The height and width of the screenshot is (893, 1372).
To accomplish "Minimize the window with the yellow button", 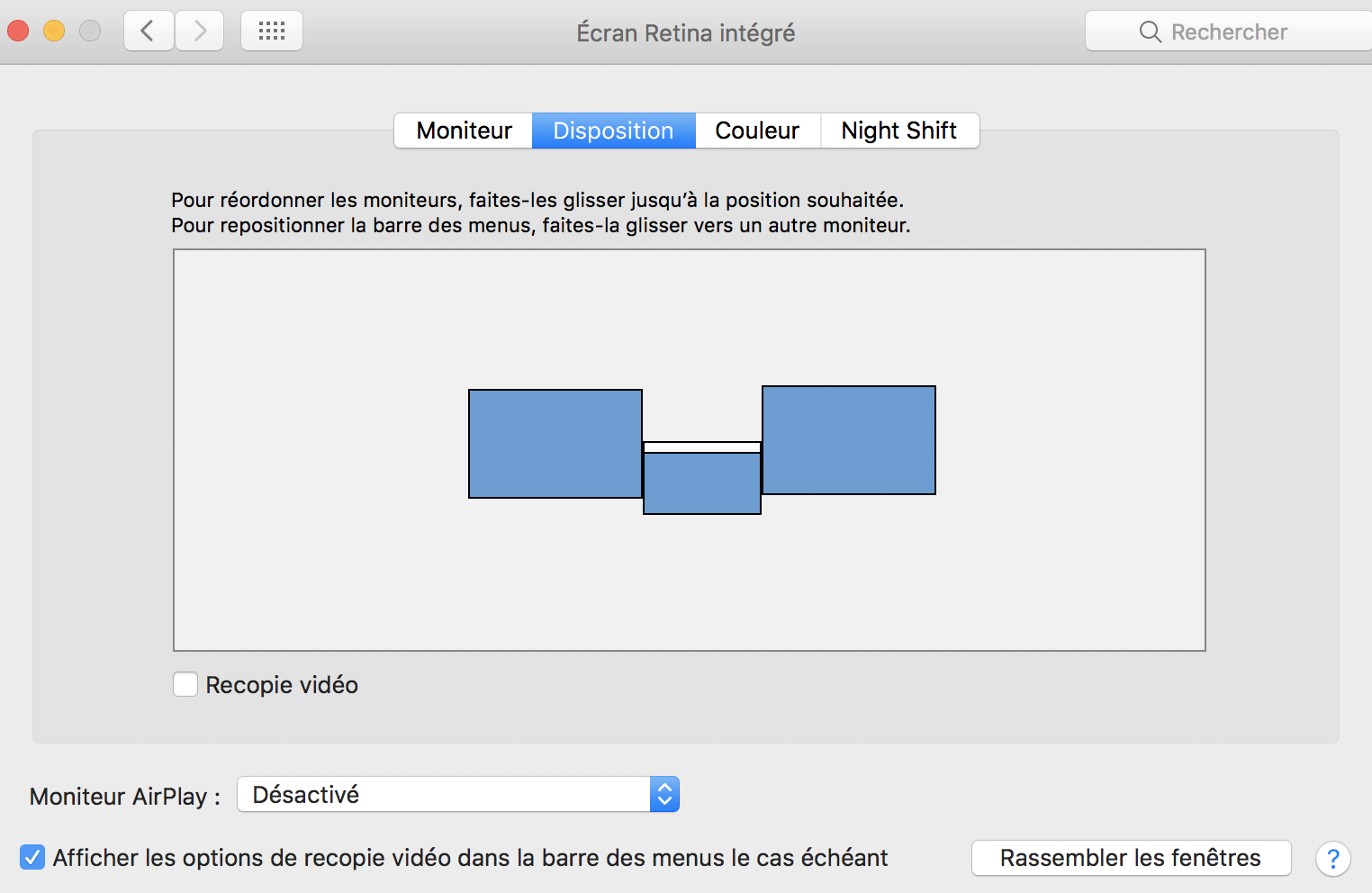I will (x=54, y=32).
